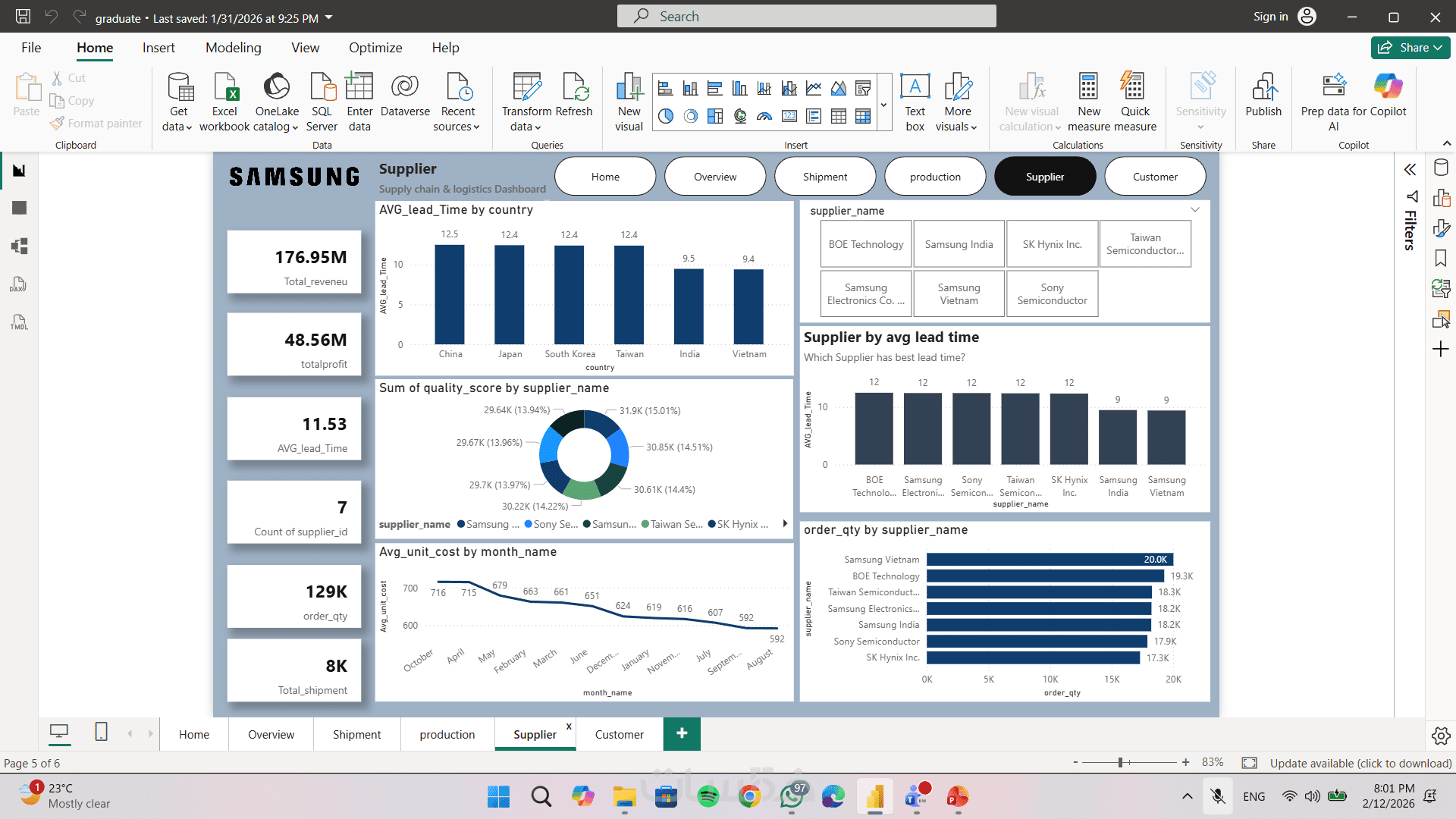Toggle the Sony Semiconductor slicer tile

tap(1052, 294)
